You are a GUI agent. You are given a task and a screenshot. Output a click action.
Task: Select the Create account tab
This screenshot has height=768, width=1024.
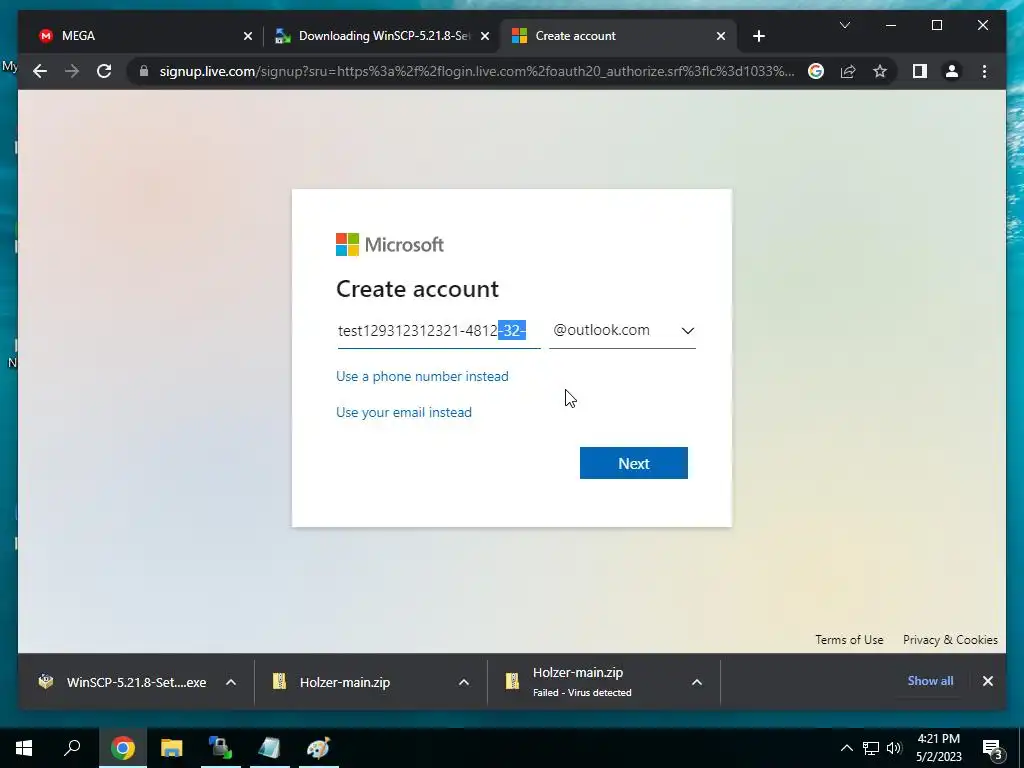pyautogui.click(x=618, y=36)
